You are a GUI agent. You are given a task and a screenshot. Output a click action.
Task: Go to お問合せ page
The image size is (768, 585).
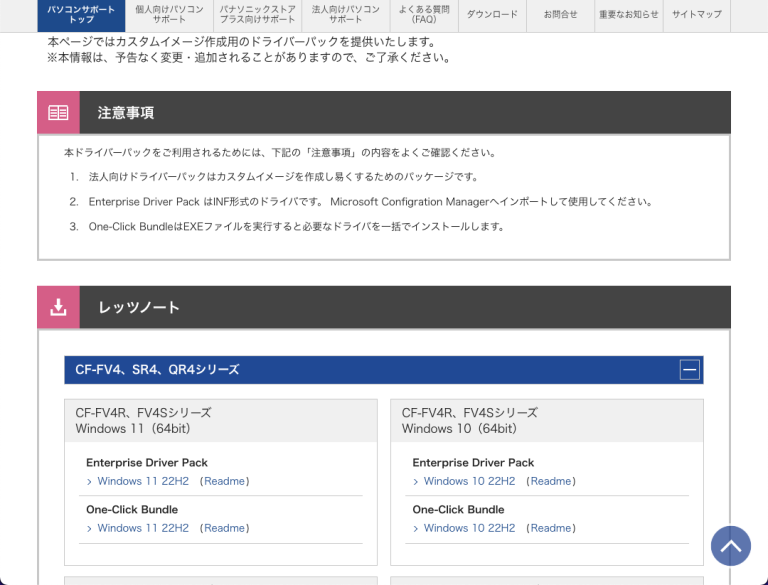(560, 15)
